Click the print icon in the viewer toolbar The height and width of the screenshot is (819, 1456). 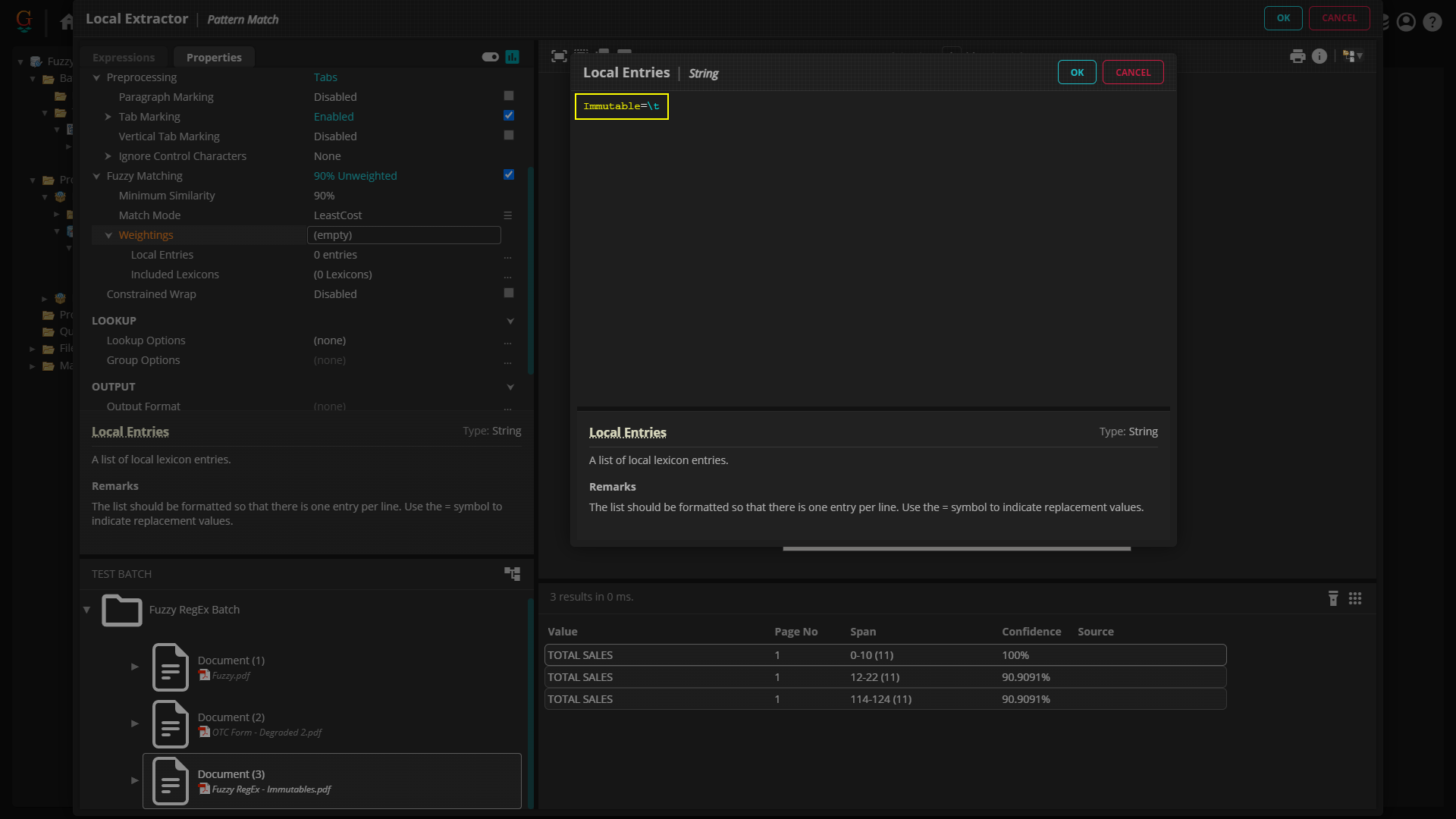[1298, 56]
